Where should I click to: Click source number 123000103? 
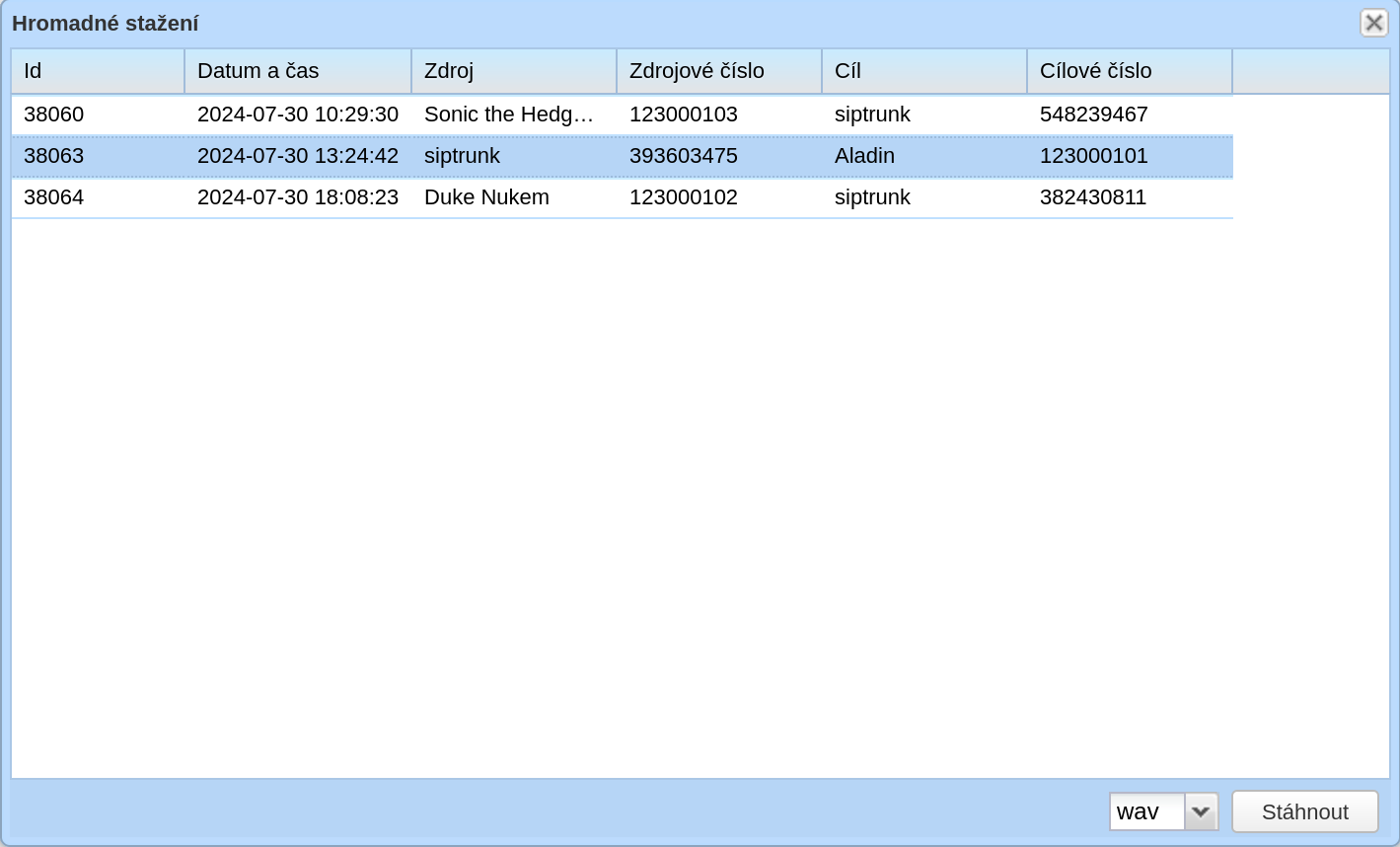click(684, 115)
